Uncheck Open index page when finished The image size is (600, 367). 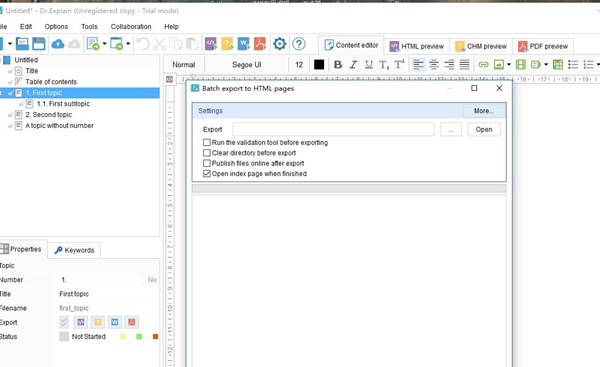coord(207,173)
